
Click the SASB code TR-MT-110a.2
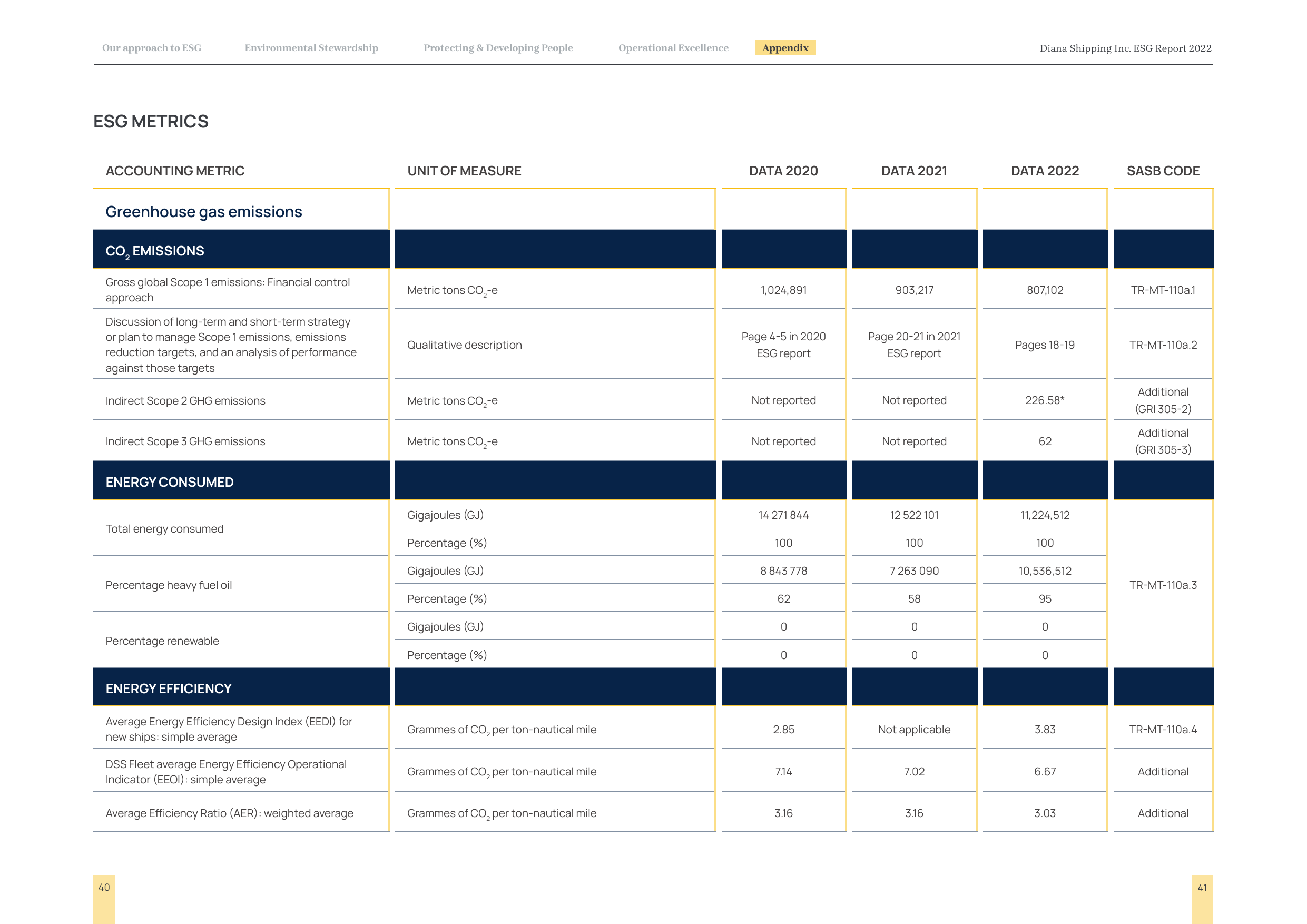point(1163,345)
